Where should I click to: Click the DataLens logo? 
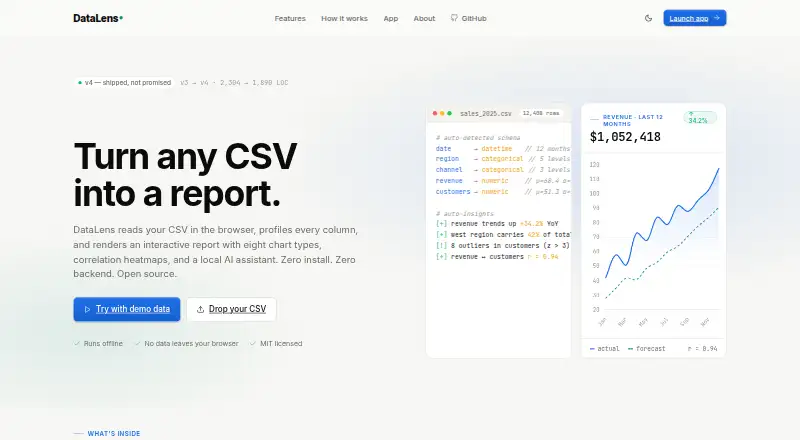98,18
